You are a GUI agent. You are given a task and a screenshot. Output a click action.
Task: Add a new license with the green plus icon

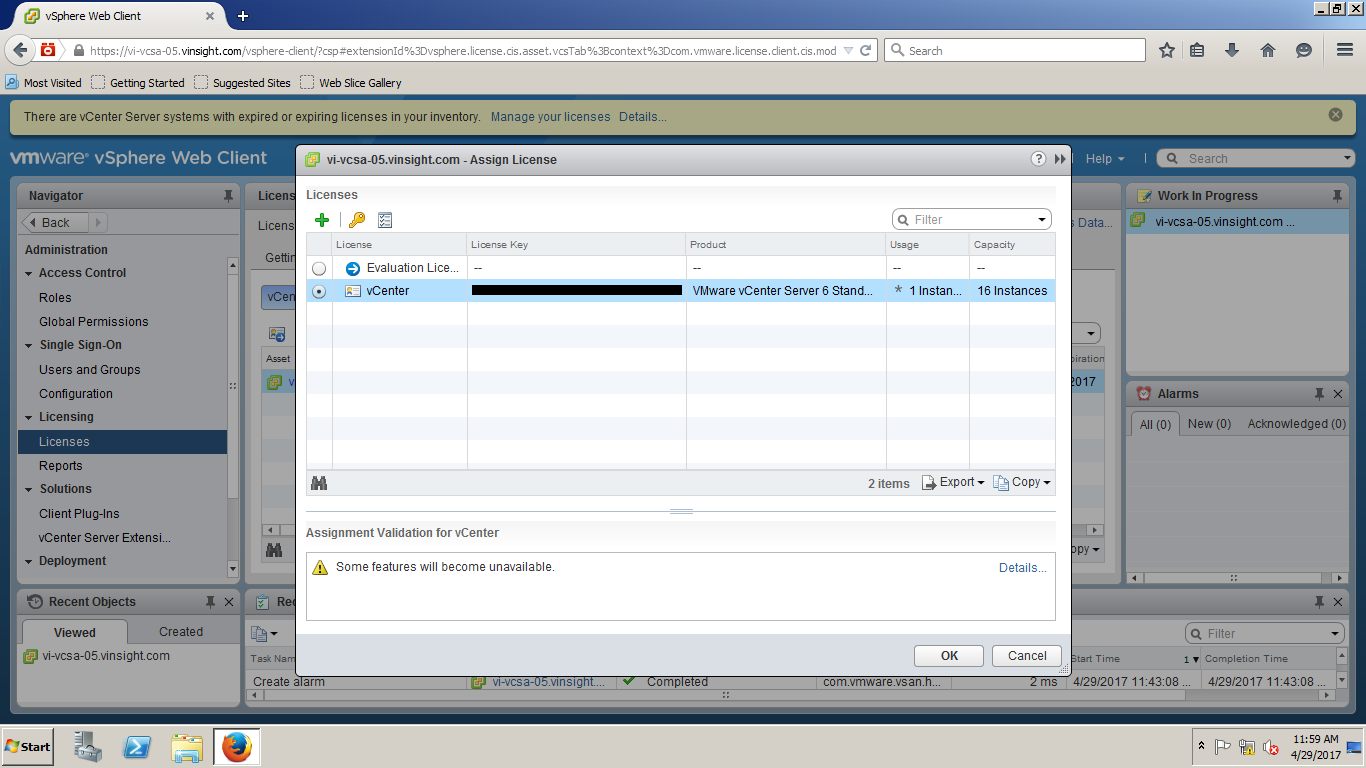(x=321, y=220)
